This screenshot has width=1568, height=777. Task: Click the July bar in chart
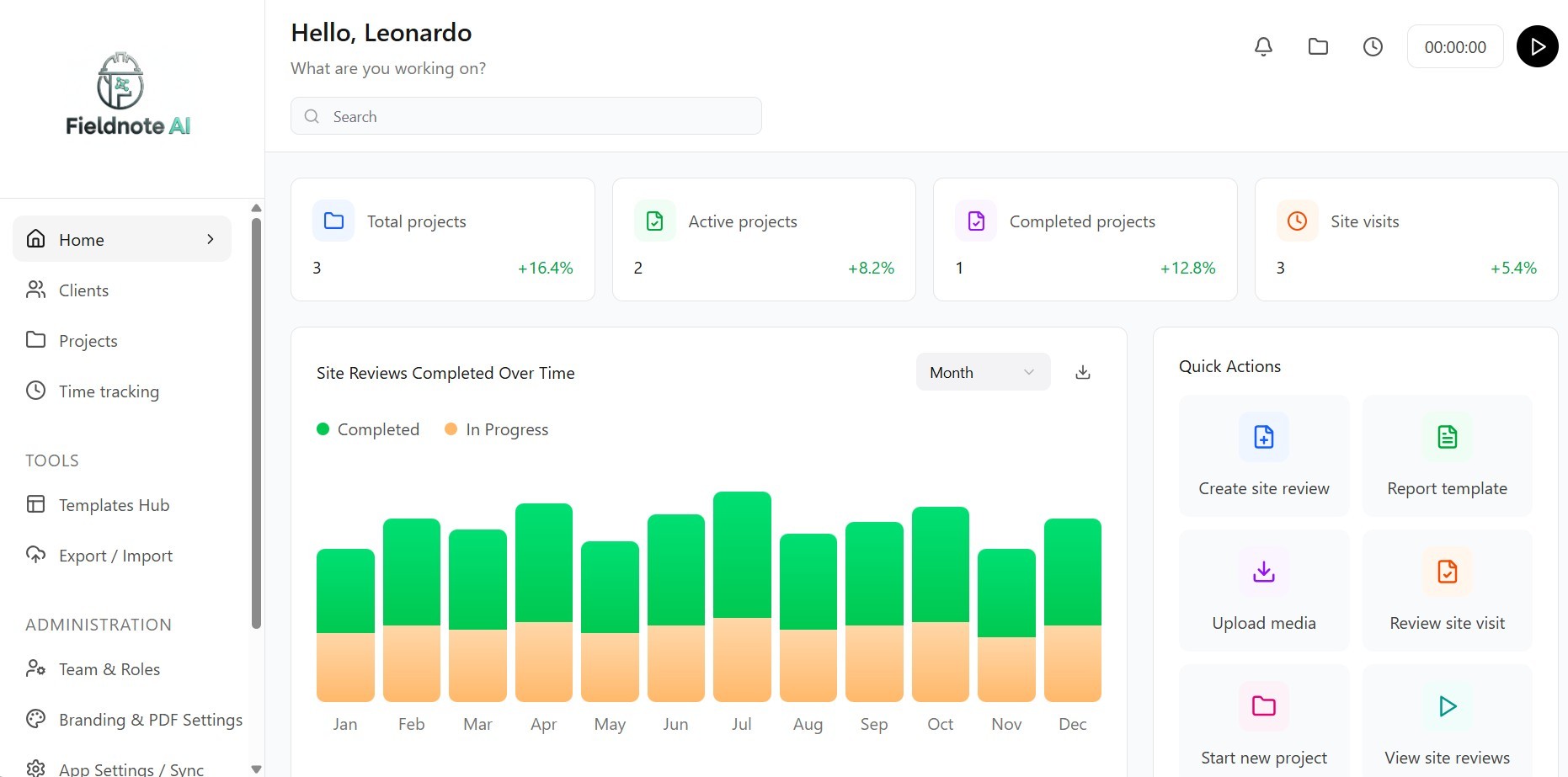coord(742,597)
